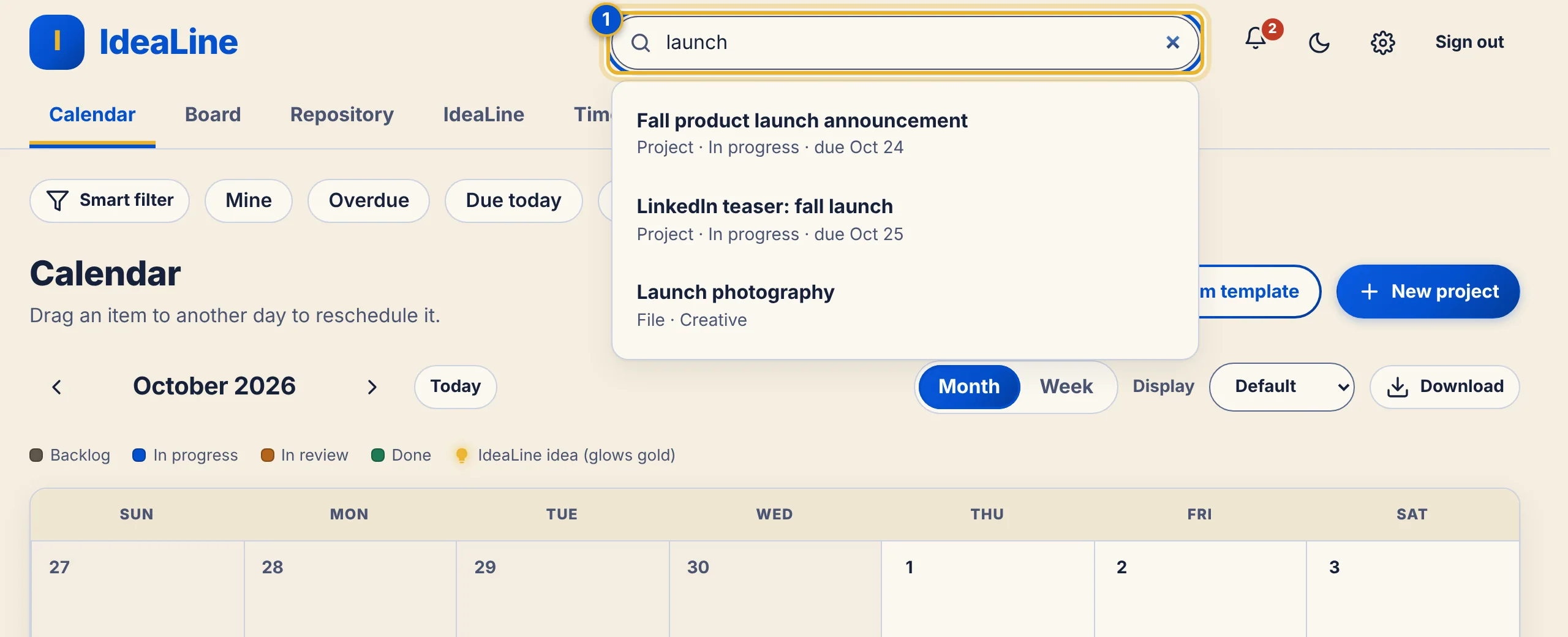The width and height of the screenshot is (1568, 637).
Task: Jump to Today
Action: point(455,386)
